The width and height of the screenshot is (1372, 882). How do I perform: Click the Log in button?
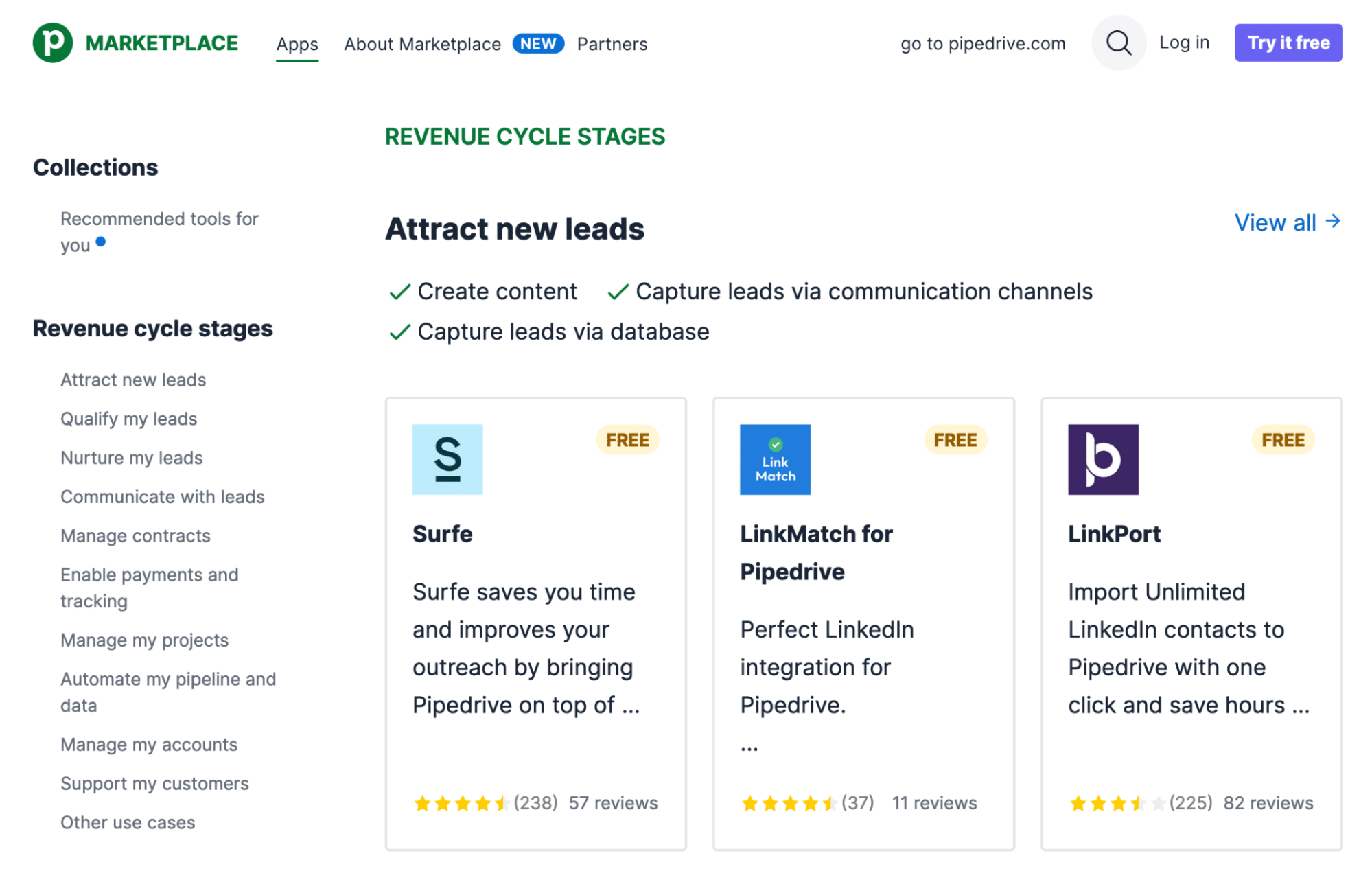(x=1185, y=43)
